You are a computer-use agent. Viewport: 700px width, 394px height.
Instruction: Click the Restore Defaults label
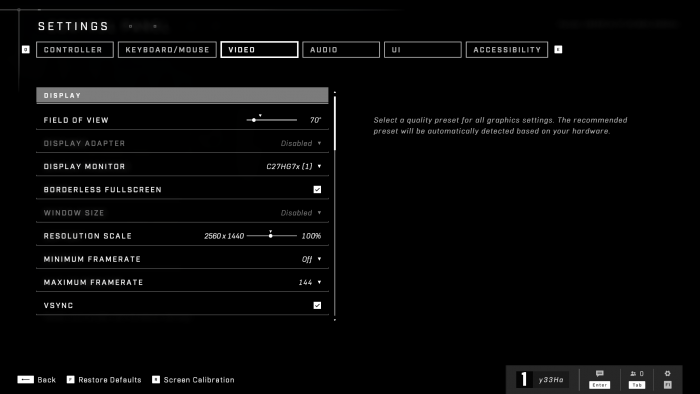(110, 380)
